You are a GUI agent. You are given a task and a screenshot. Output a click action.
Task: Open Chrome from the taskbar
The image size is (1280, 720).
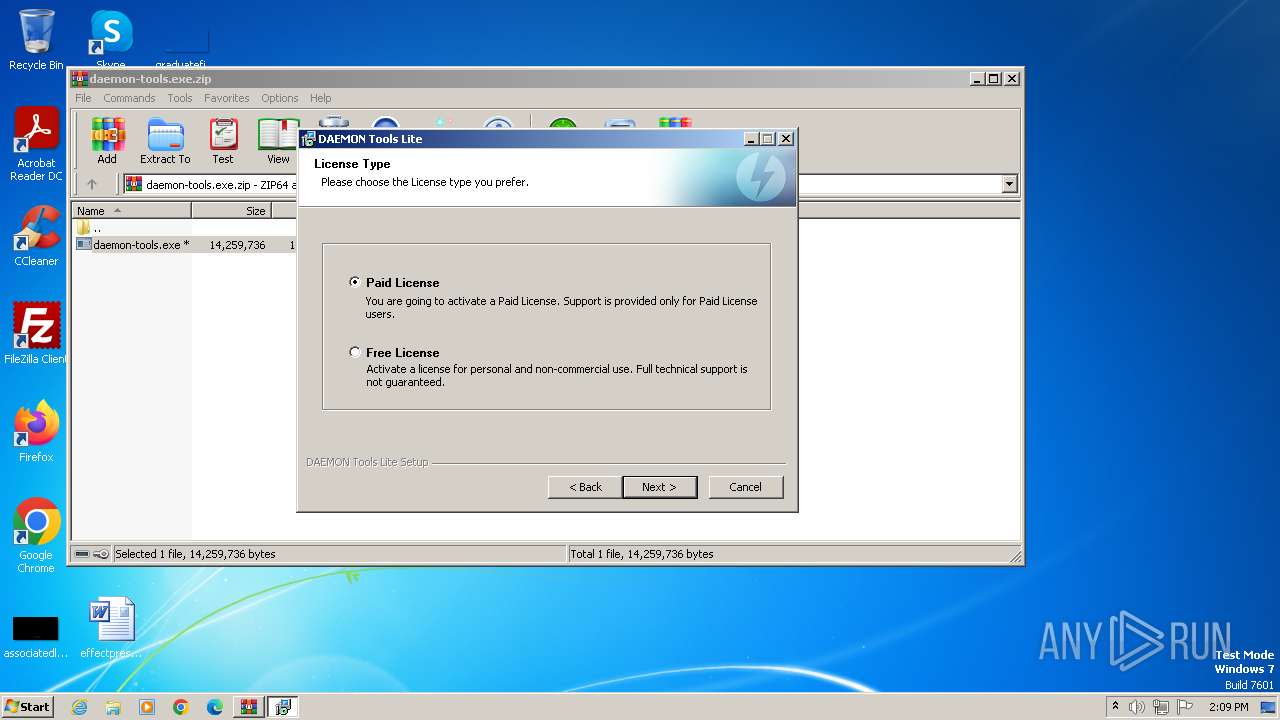(x=181, y=707)
